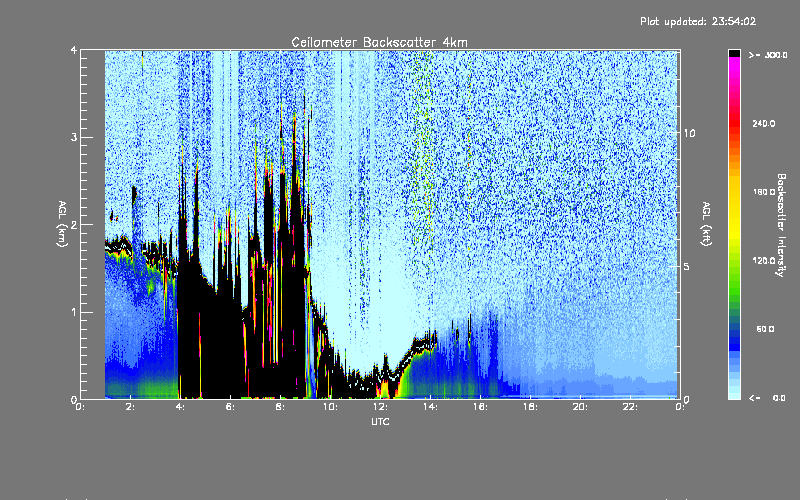800x500 pixels.
Task: Click the "60.0" colorbar value
Action: tap(765, 329)
